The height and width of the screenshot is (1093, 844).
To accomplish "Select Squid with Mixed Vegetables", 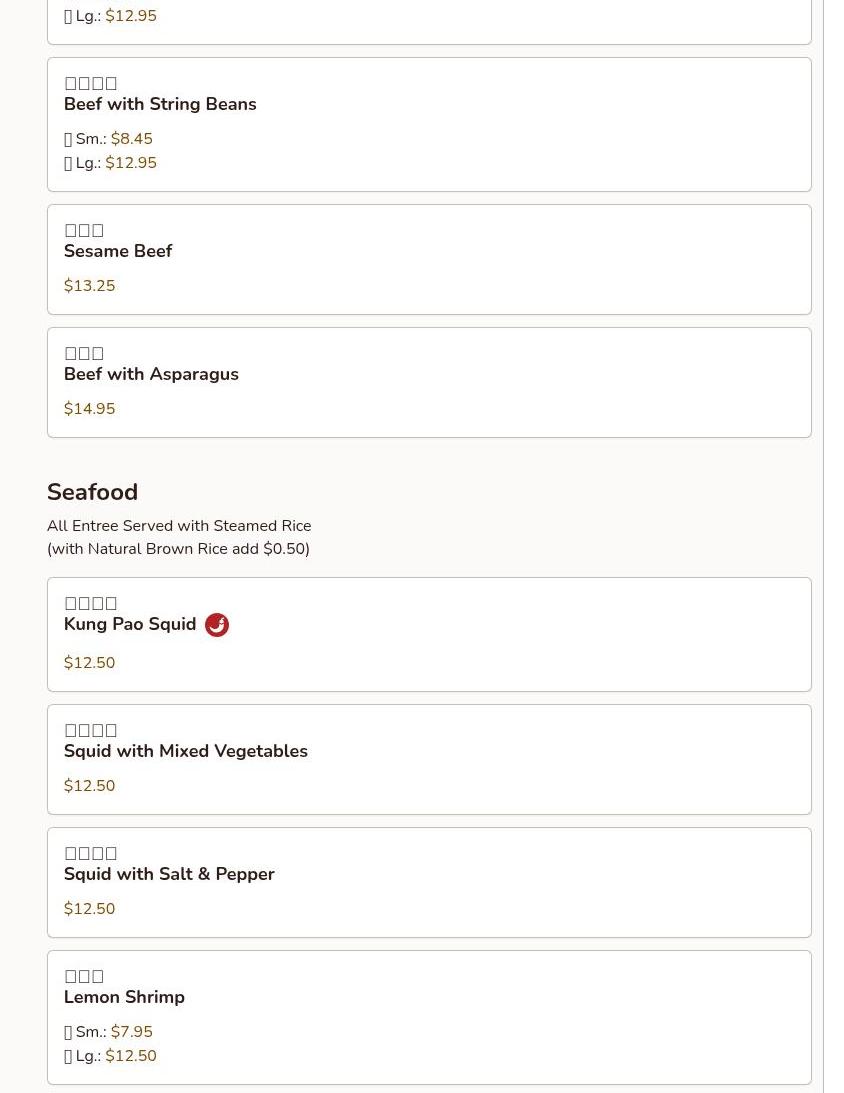I will coord(186,751).
